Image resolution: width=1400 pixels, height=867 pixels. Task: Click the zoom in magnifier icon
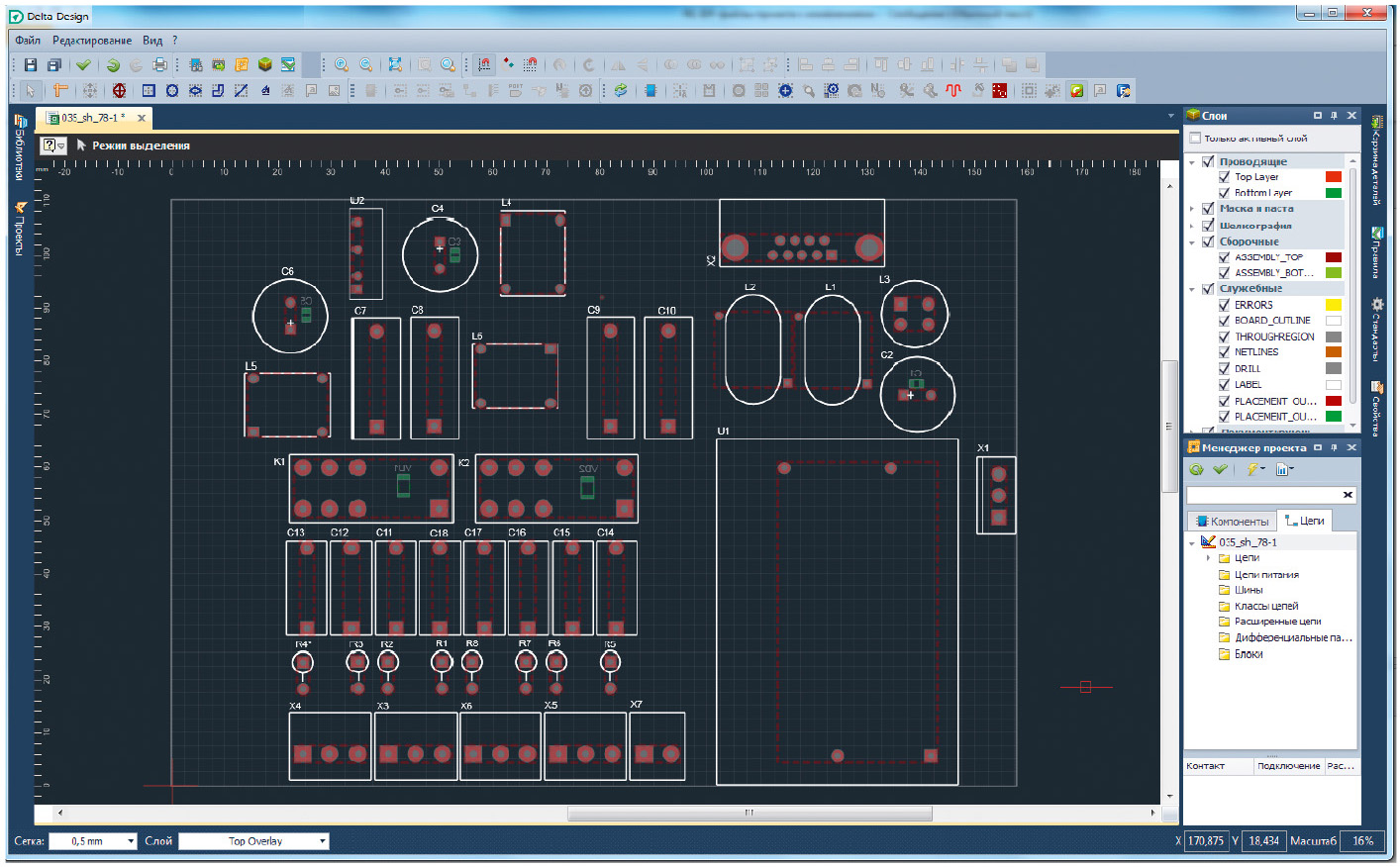(342, 65)
